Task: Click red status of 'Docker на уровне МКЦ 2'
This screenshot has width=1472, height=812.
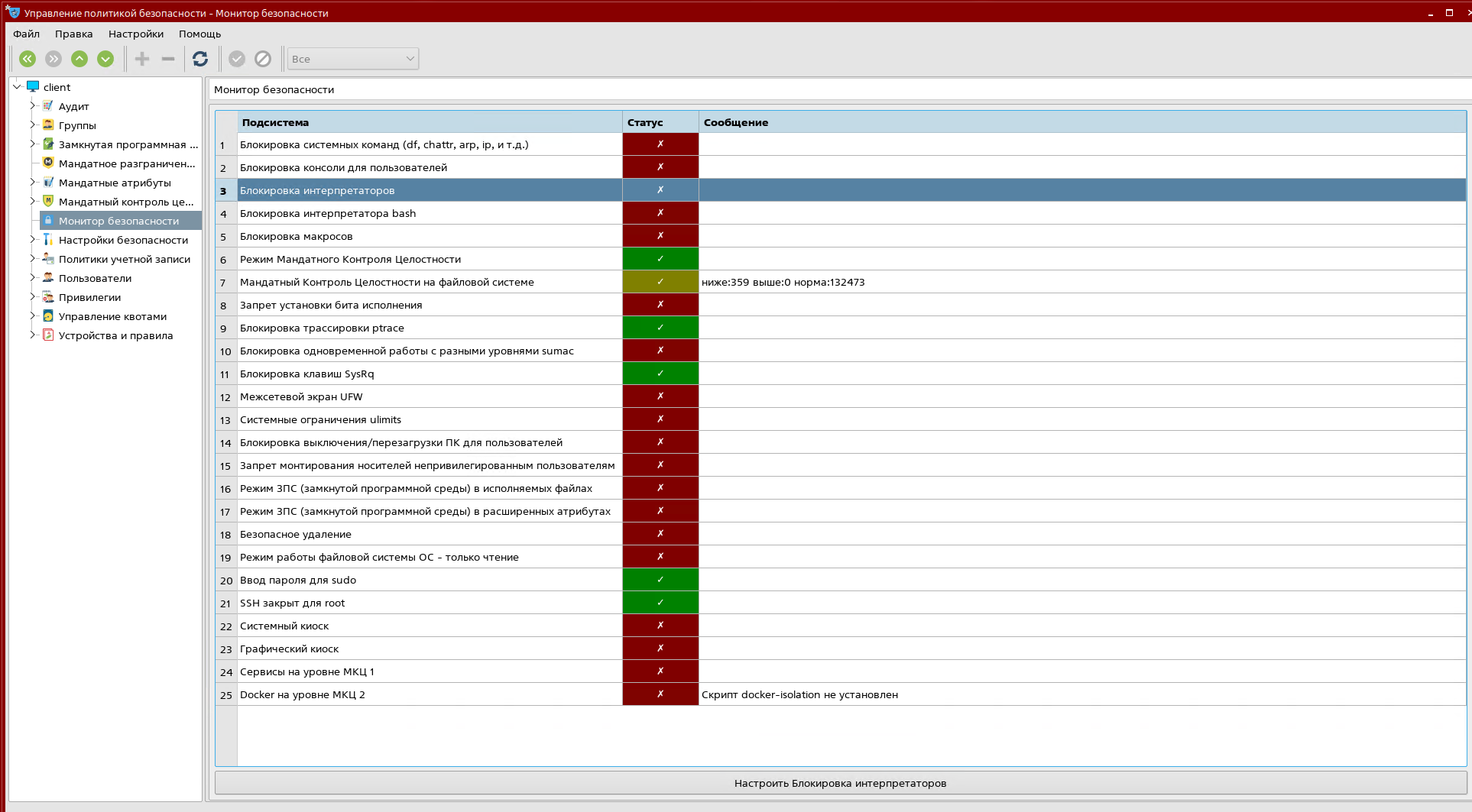Action: (x=660, y=694)
